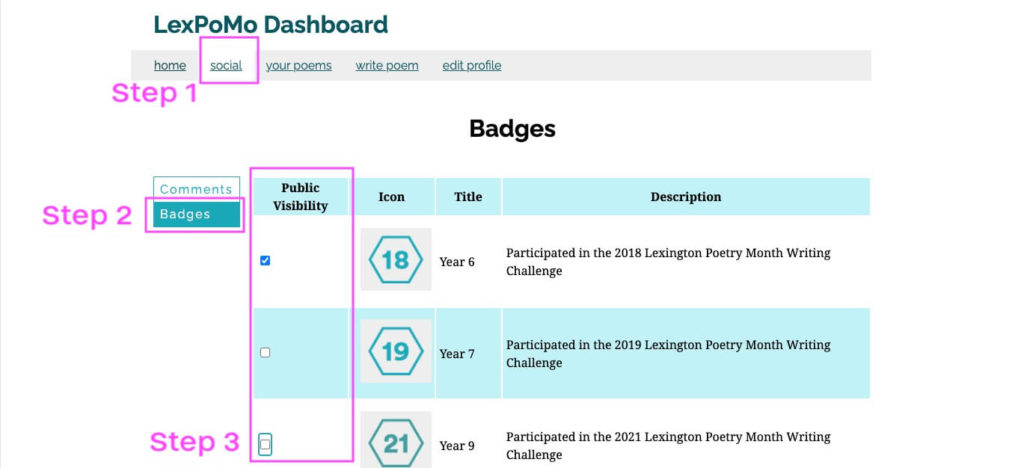Select the write poem link

coord(387,65)
